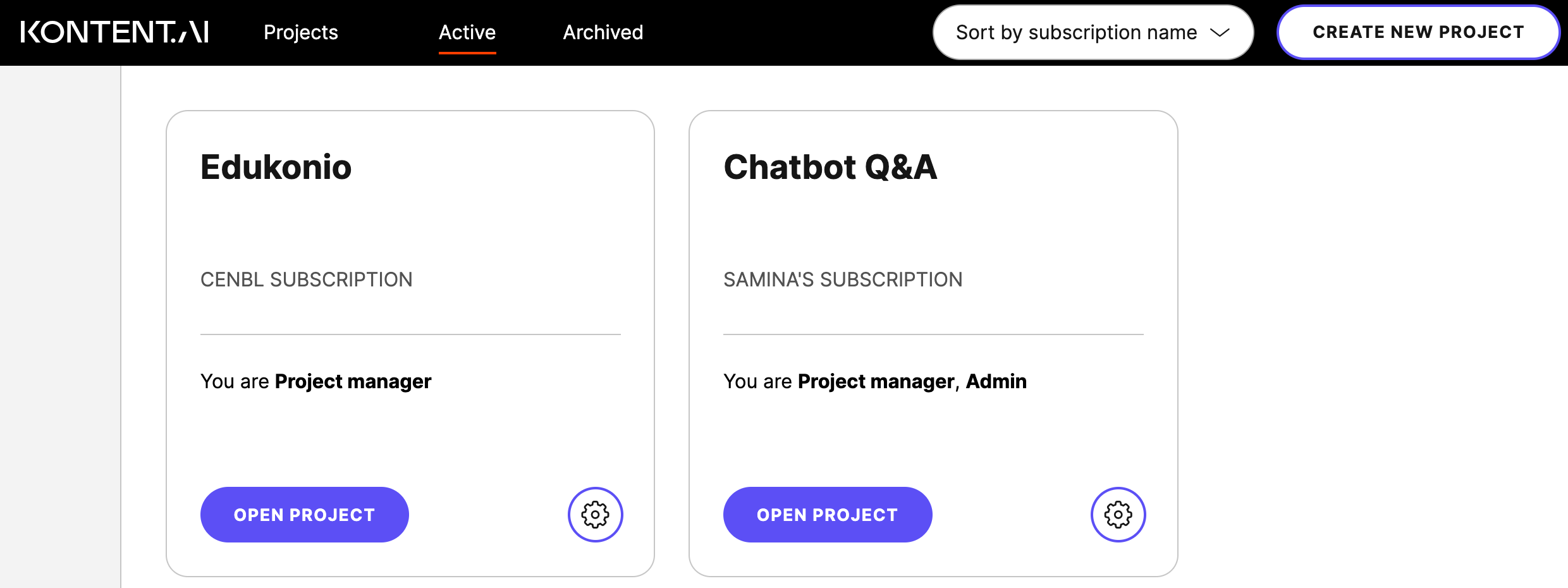
Task: Select the Kontent.ai wordmark in the header
Action: 115,32
